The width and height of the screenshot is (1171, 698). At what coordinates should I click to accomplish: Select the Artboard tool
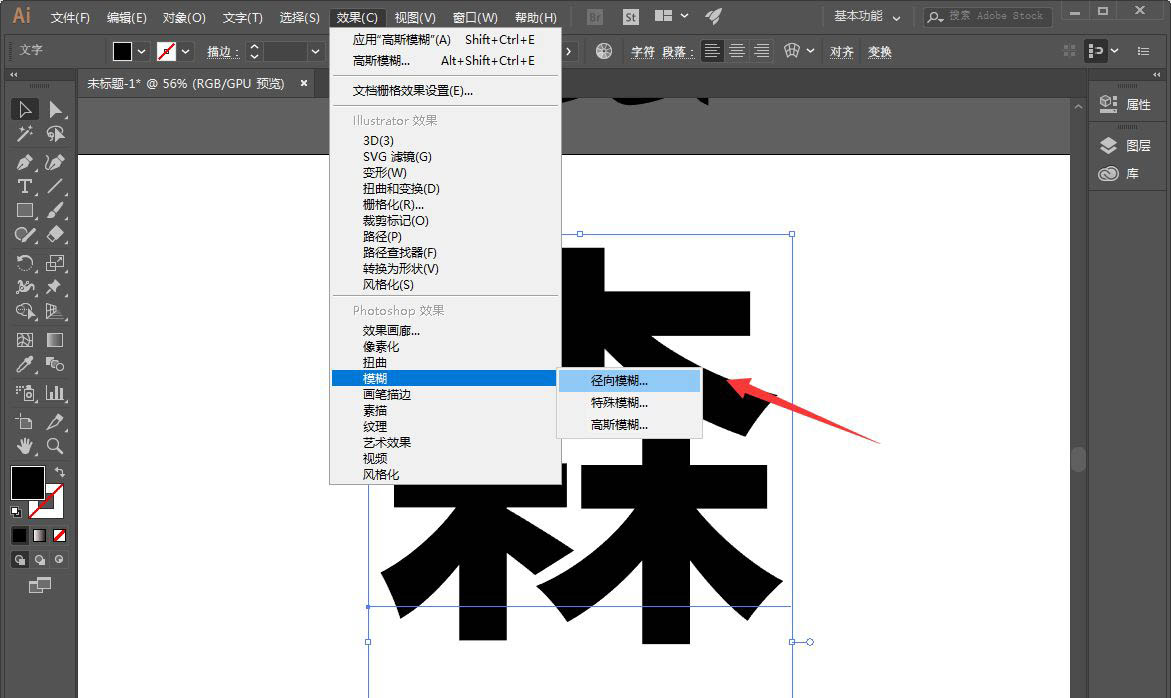click(25, 422)
